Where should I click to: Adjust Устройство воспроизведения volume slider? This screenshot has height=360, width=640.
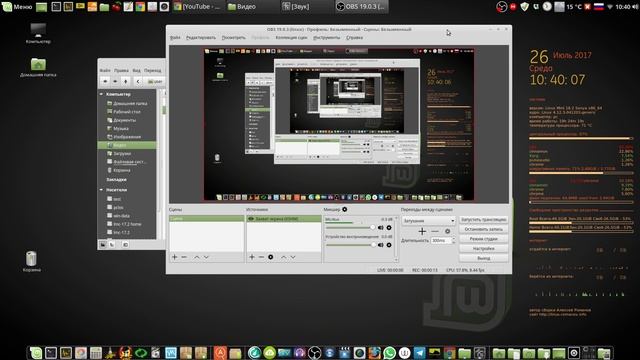coord(350,245)
